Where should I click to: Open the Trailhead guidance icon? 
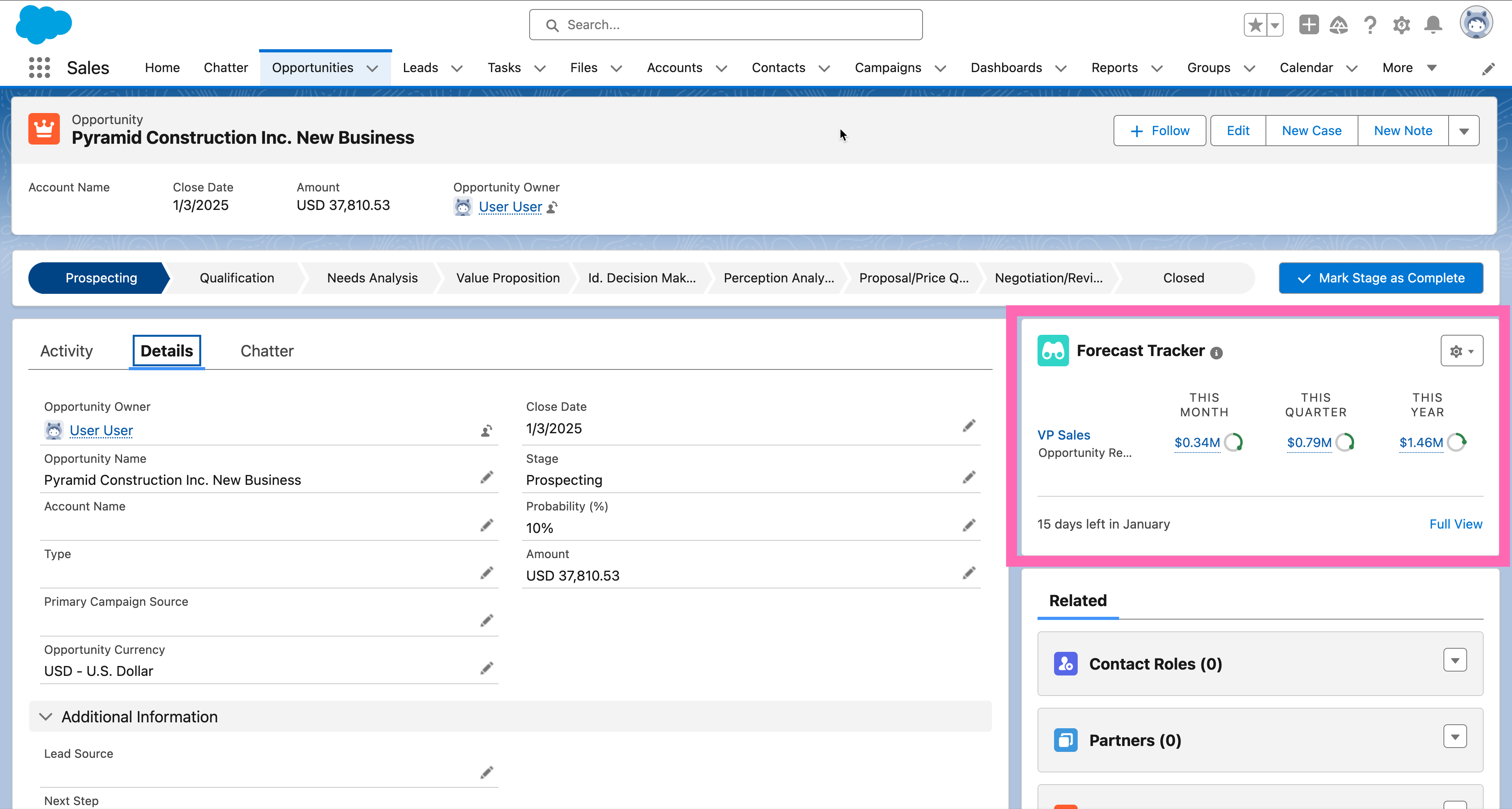[x=1339, y=25]
